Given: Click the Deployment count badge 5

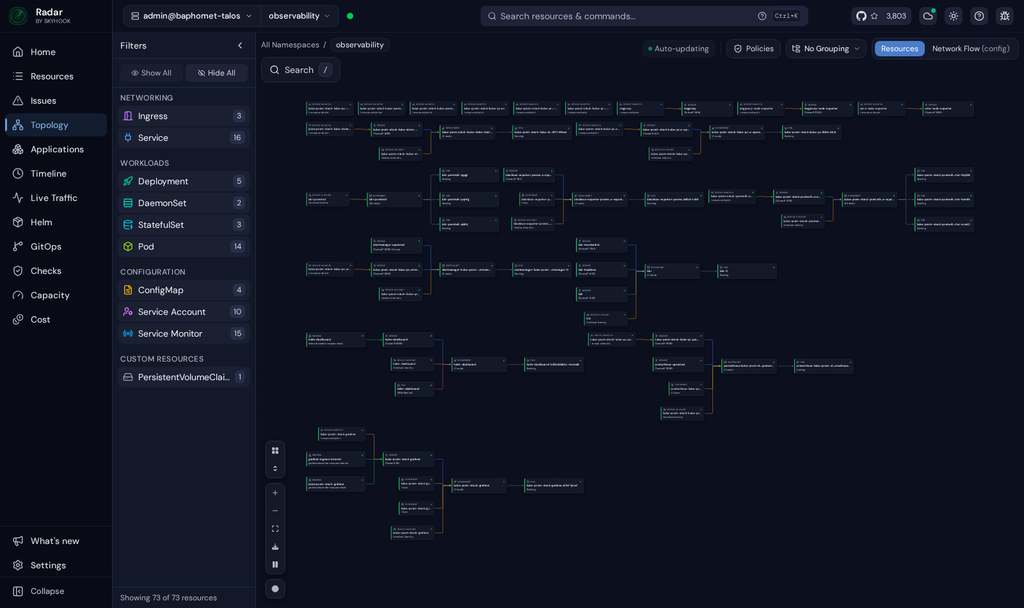Looking at the screenshot, I should click(239, 181).
